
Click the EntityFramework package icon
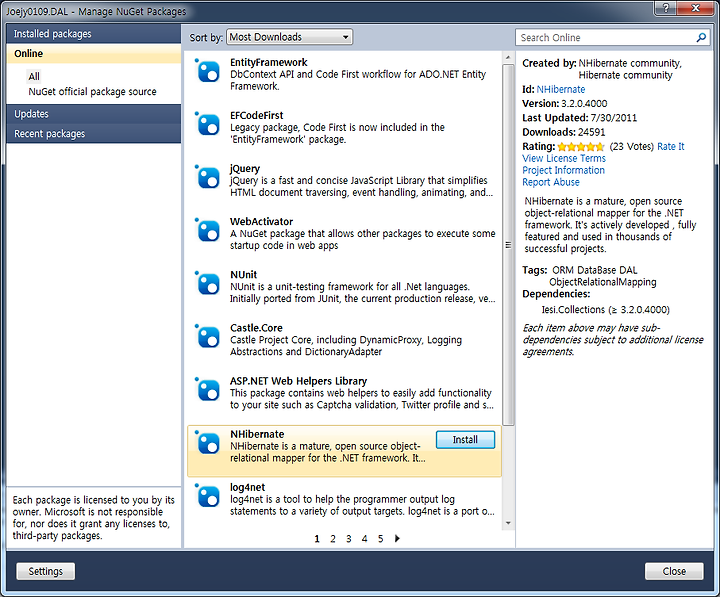208,71
